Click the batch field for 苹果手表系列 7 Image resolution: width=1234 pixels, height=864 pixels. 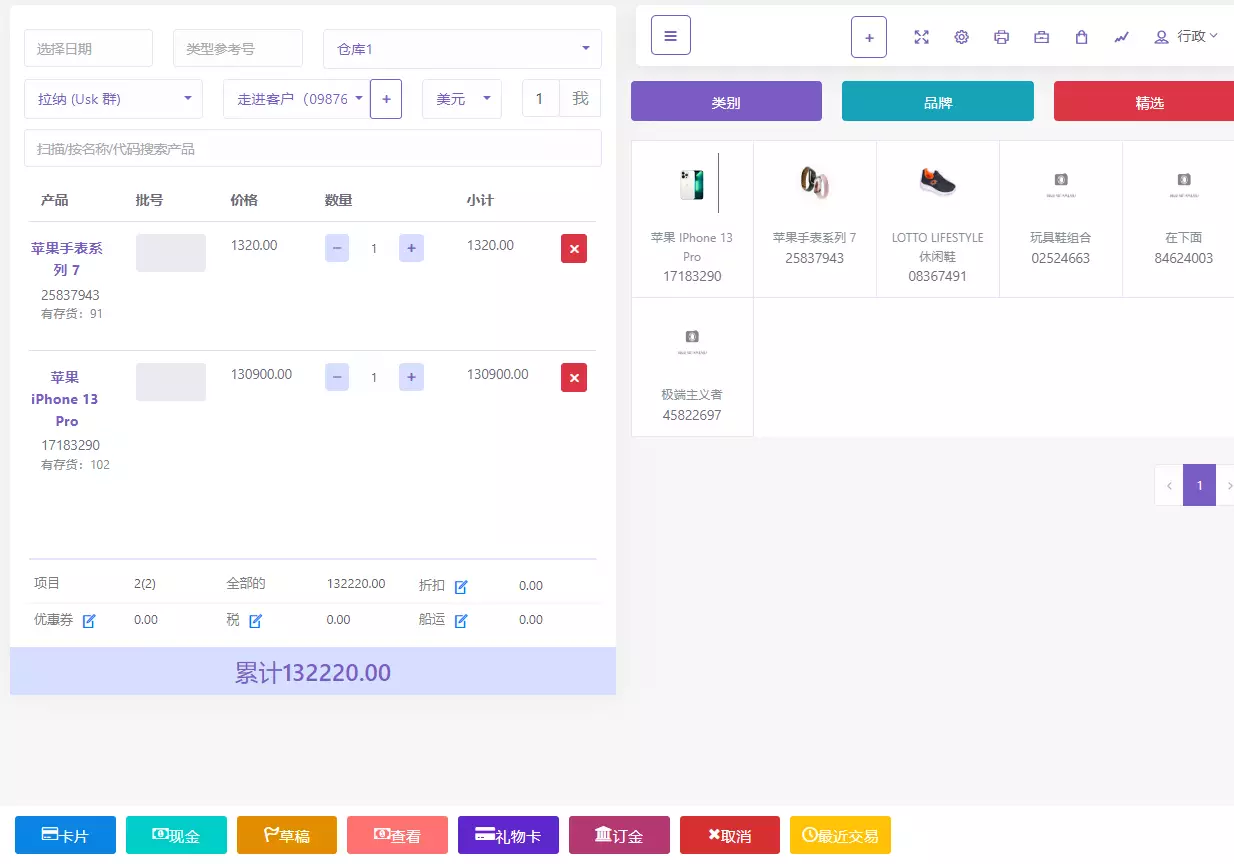171,253
